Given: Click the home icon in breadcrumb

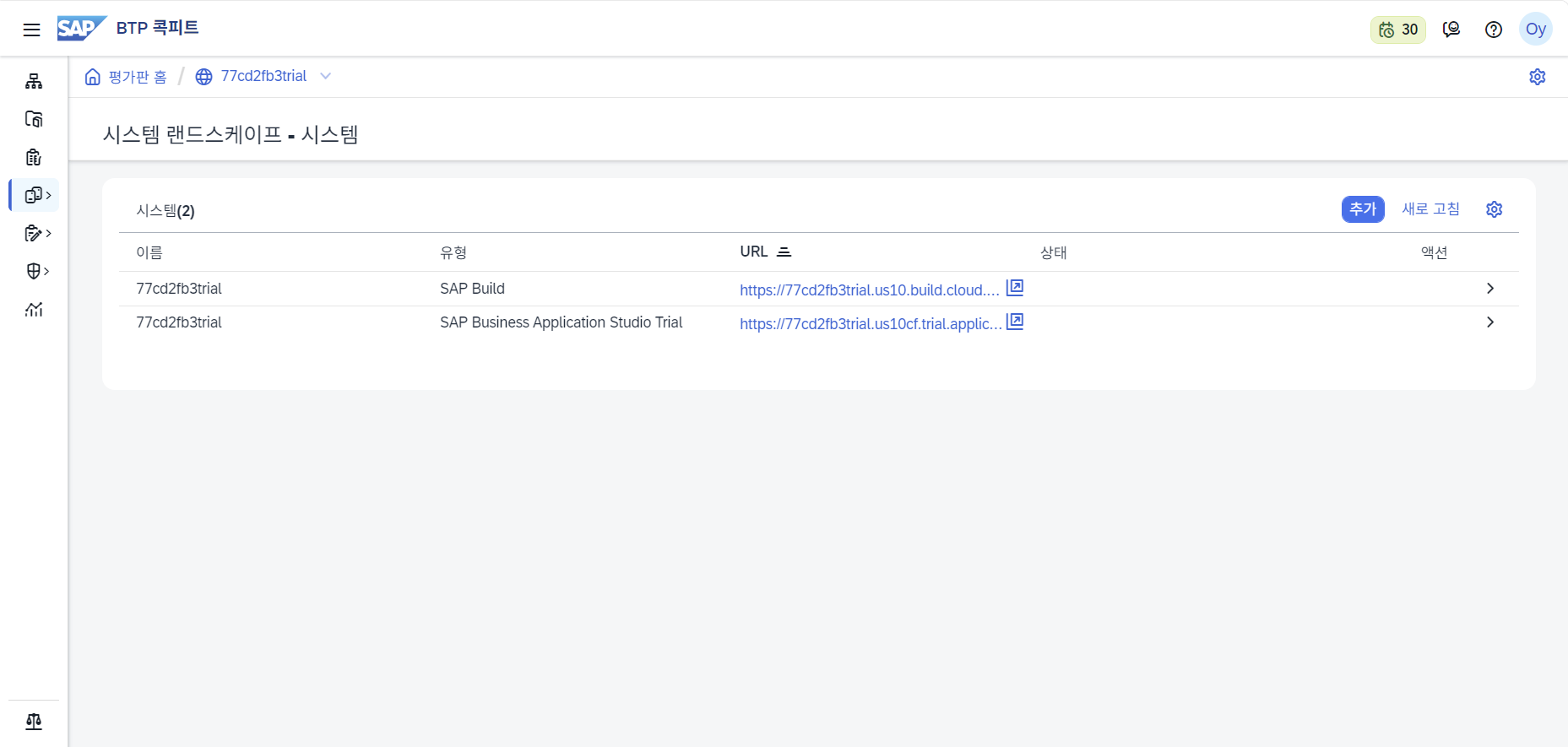Looking at the screenshot, I should [x=93, y=77].
